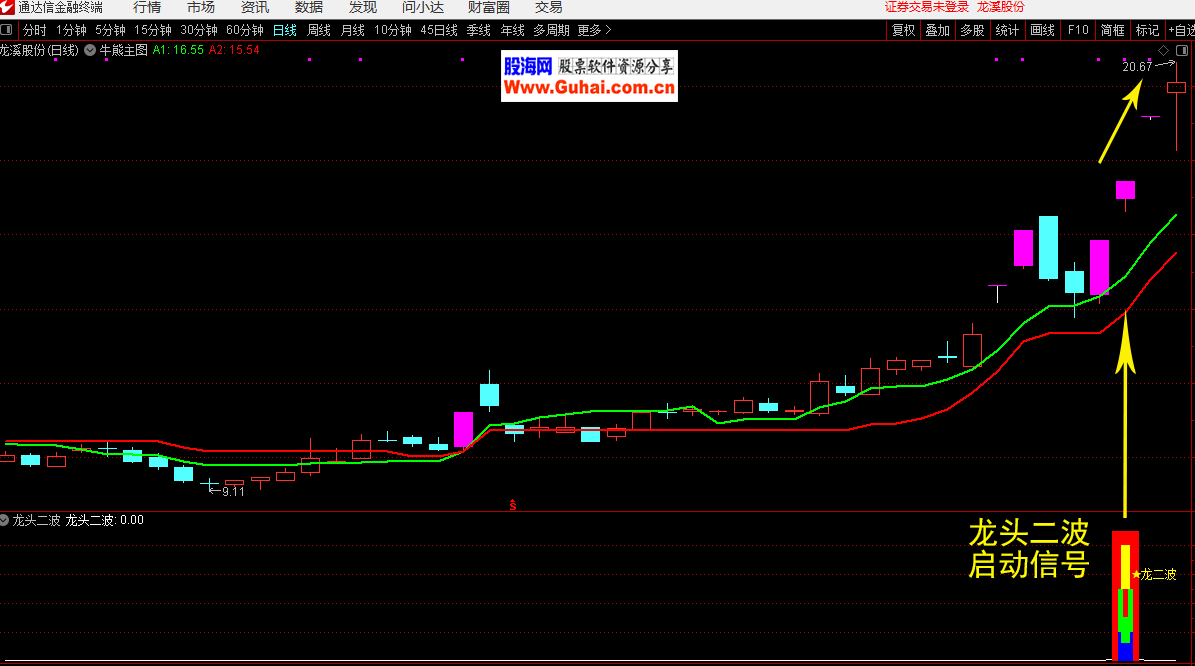Image resolution: width=1195 pixels, height=666 pixels.
Task: Click the 股海网 watermark banner
Action: [x=589, y=77]
